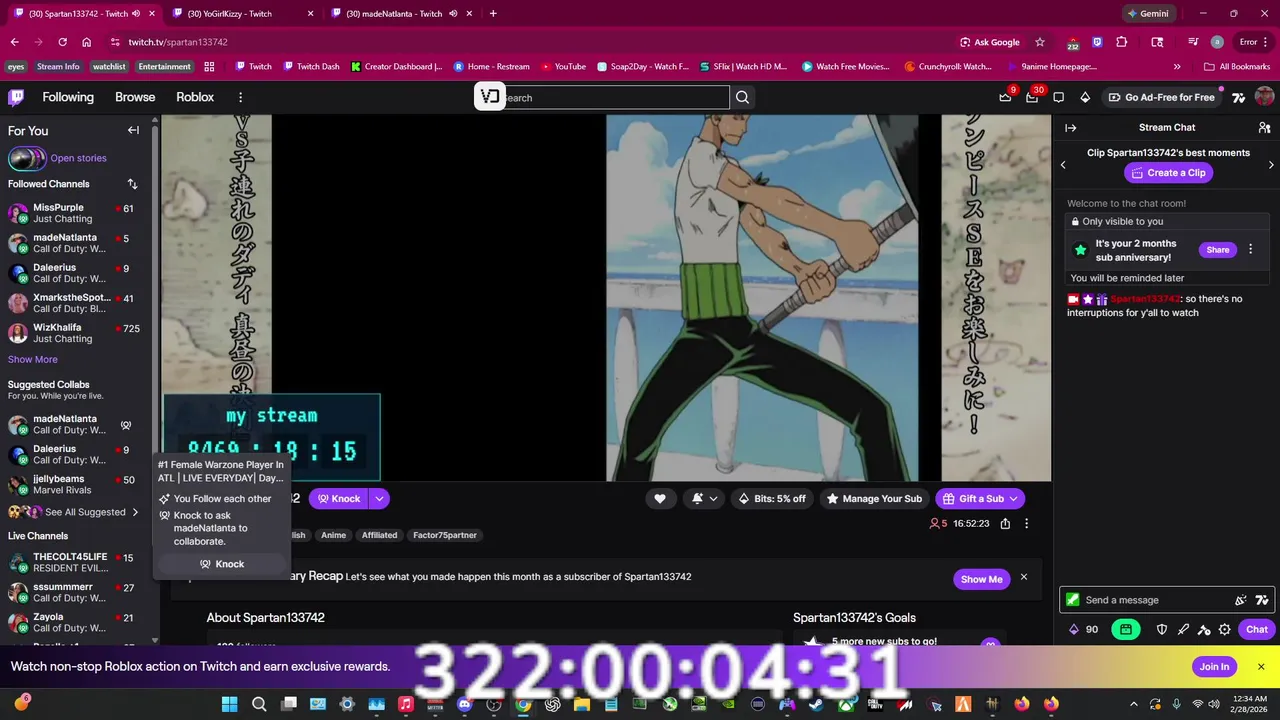Image resolution: width=1280 pixels, height=720 pixels.
Task: Open the Following page
Action: (x=68, y=97)
